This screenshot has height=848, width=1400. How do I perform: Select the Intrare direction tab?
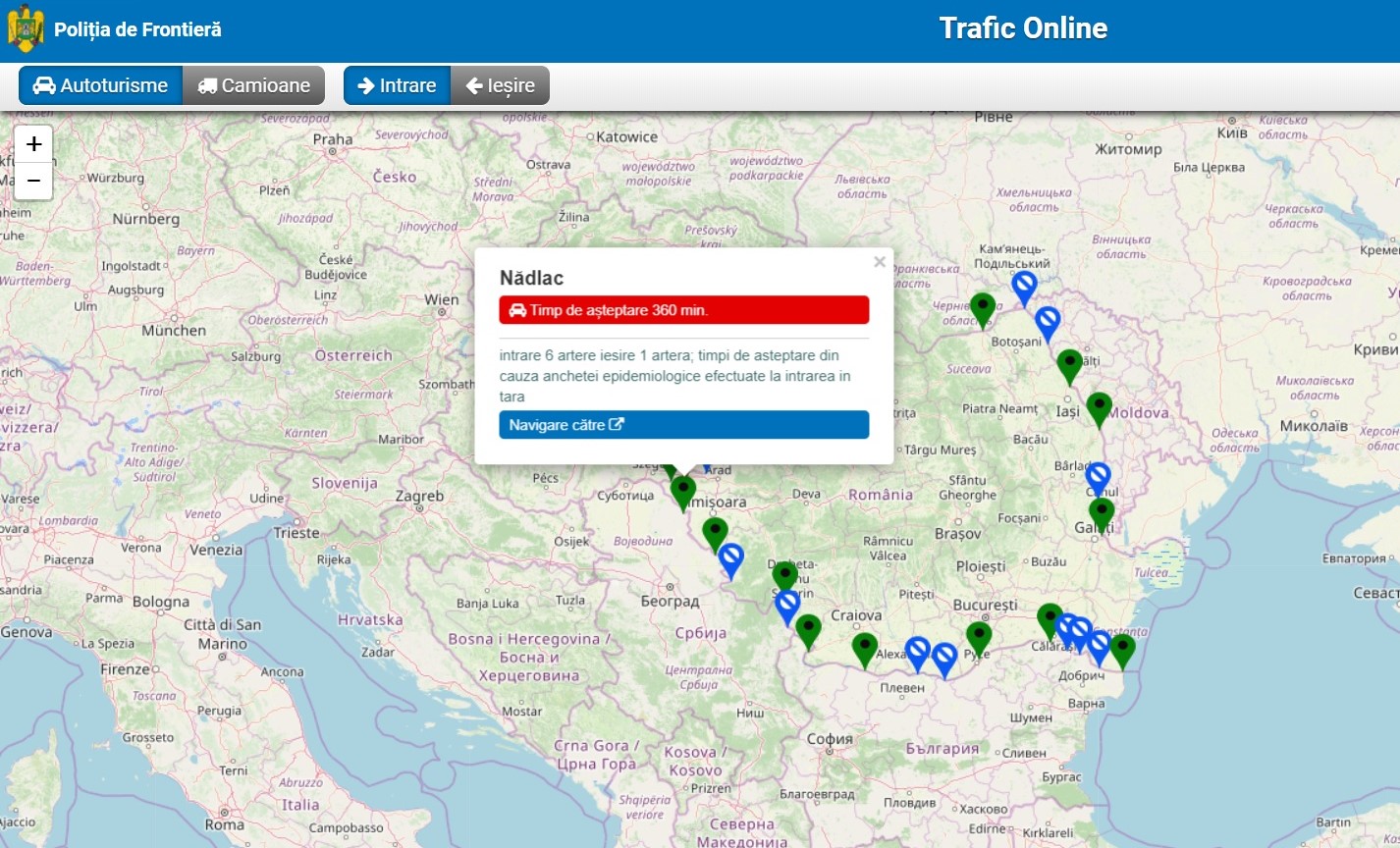(397, 85)
